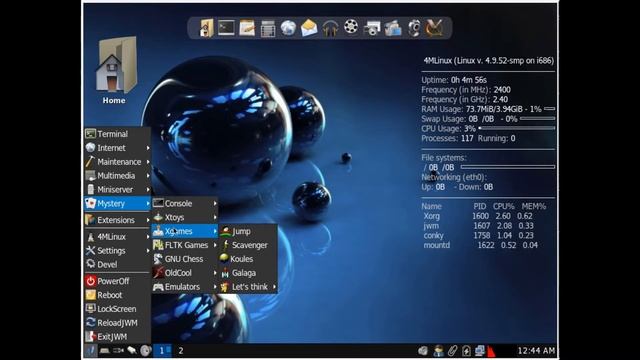Click the red tray icon near clock
This screenshot has height=360, width=640.
[491, 351]
